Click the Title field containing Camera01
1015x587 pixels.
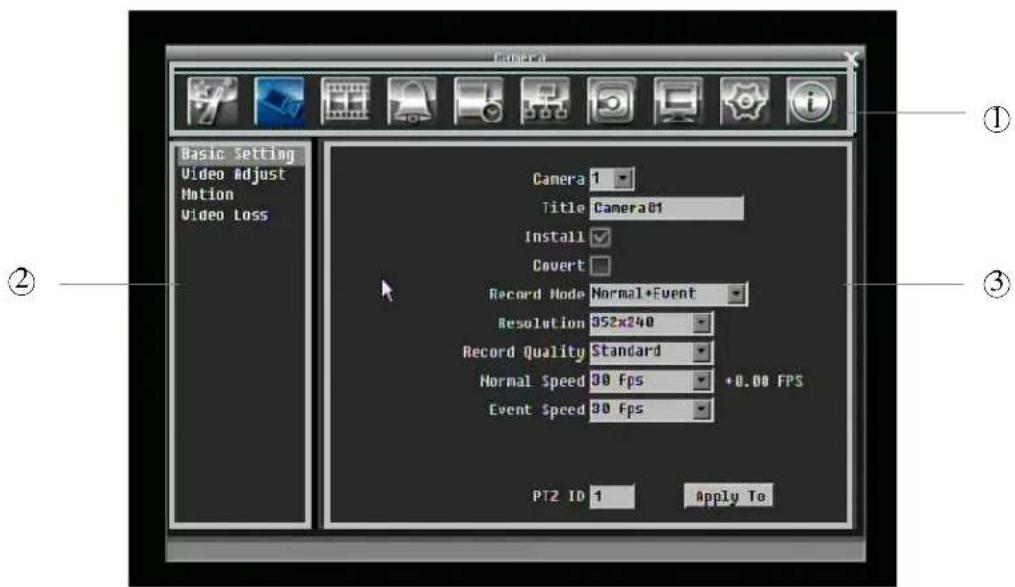(667, 208)
